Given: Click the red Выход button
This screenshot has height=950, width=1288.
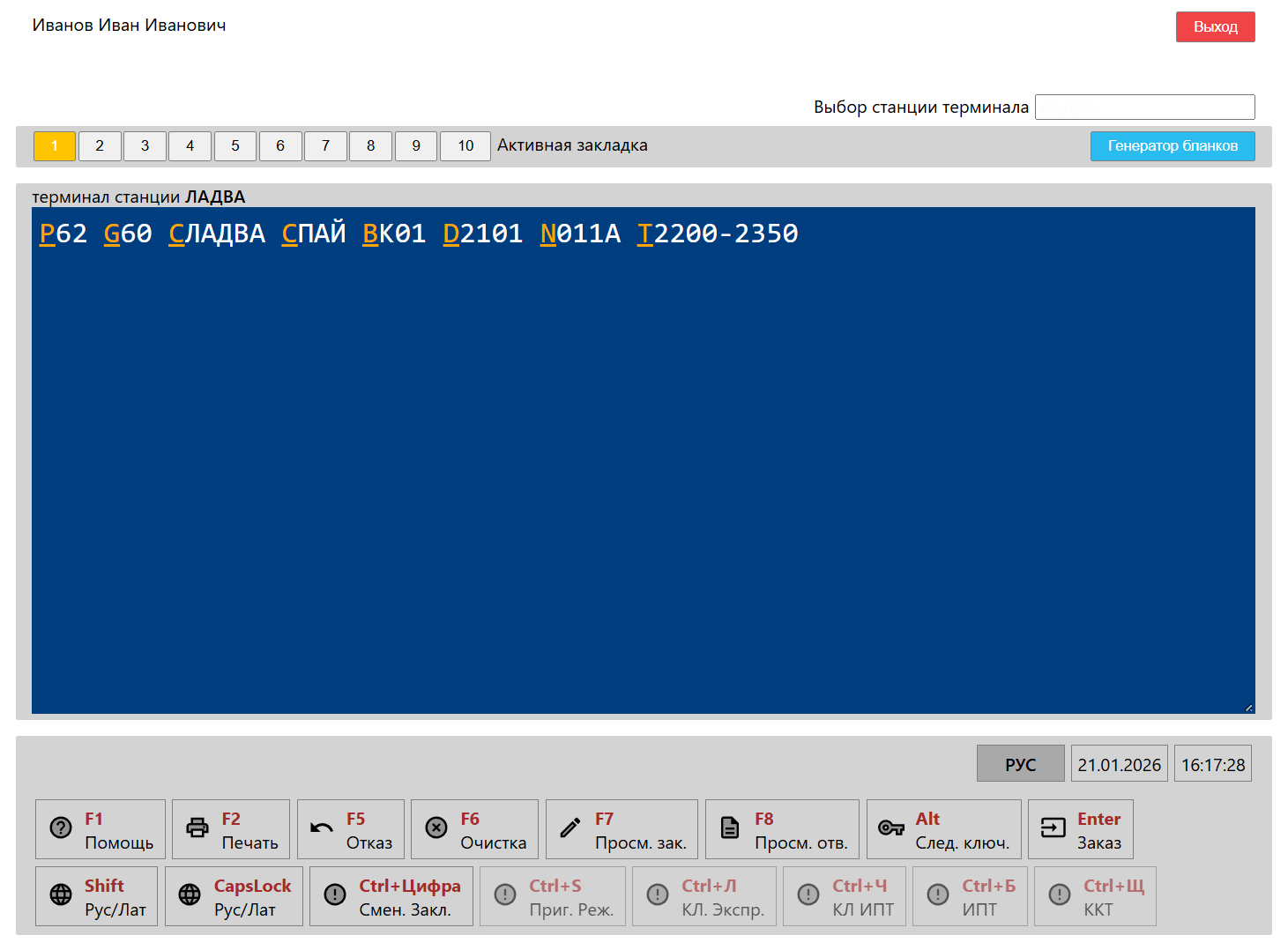Looking at the screenshot, I should (x=1215, y=27).
